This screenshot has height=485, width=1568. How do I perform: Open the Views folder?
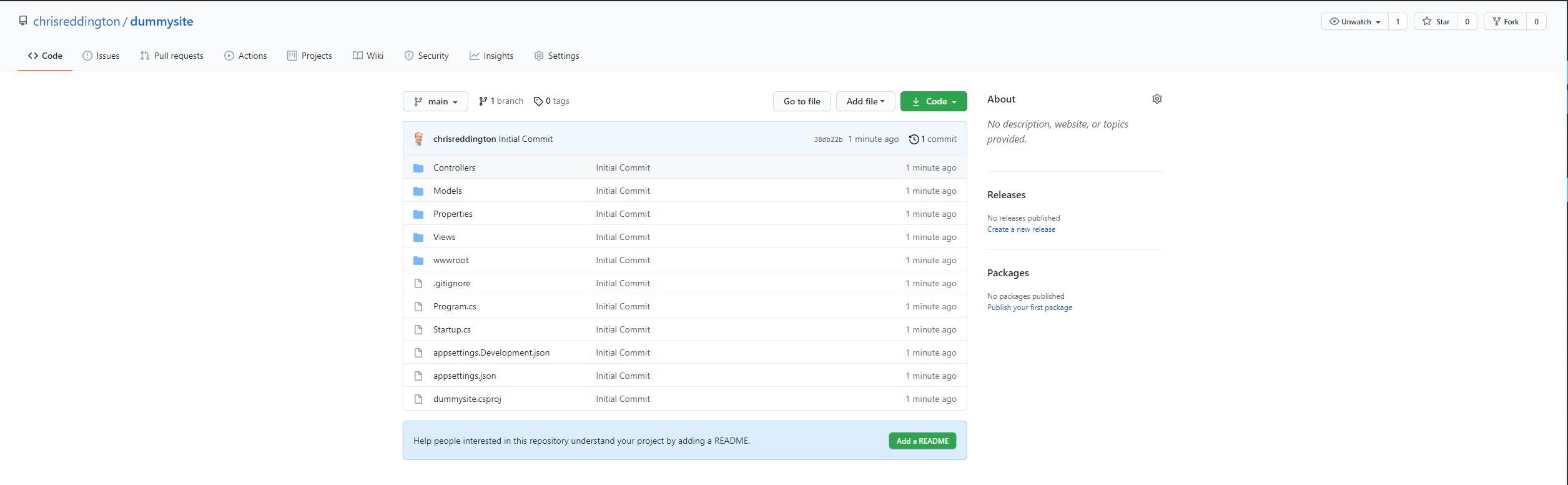tap(444, 237)
